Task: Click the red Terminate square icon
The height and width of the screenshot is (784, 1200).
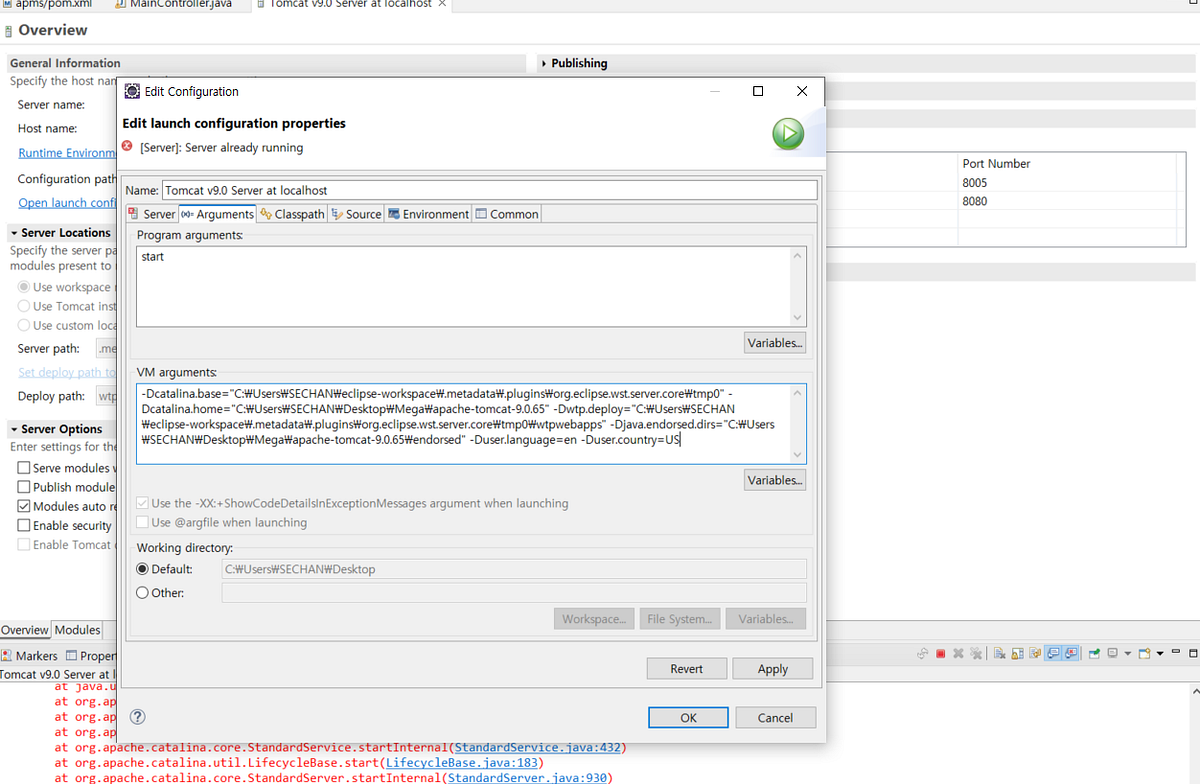Action: click(x=940, y=653)
